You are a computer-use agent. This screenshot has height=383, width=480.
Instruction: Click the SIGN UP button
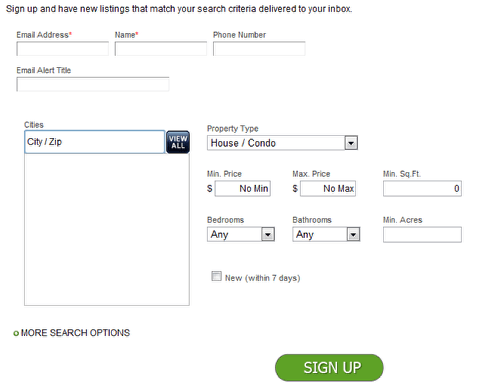pyautogui.click(x=329, y=368)
